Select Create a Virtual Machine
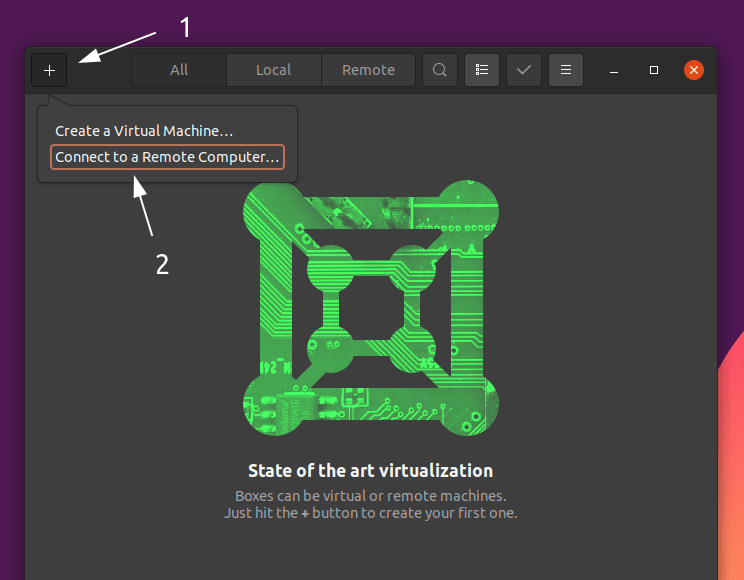Screen dimensions: 744x580 point(144,131)
